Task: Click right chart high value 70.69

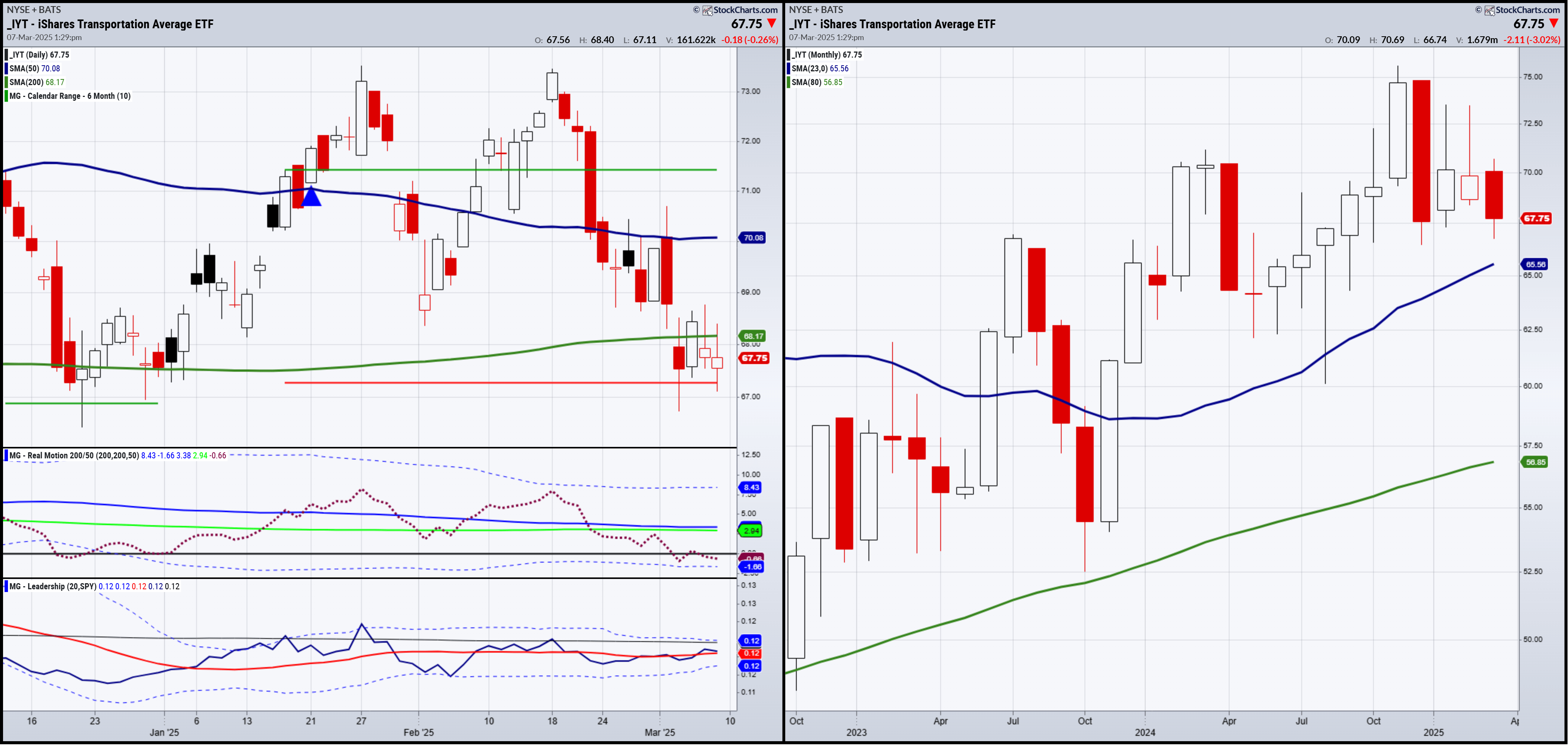Action: coord(1392,40)
